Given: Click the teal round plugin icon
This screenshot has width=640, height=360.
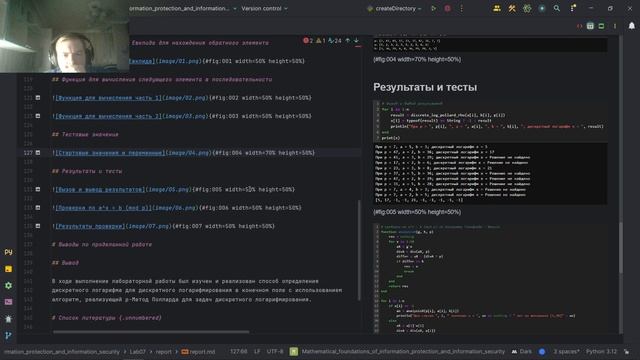Looking at the screenshot, I should coord(542,8).
